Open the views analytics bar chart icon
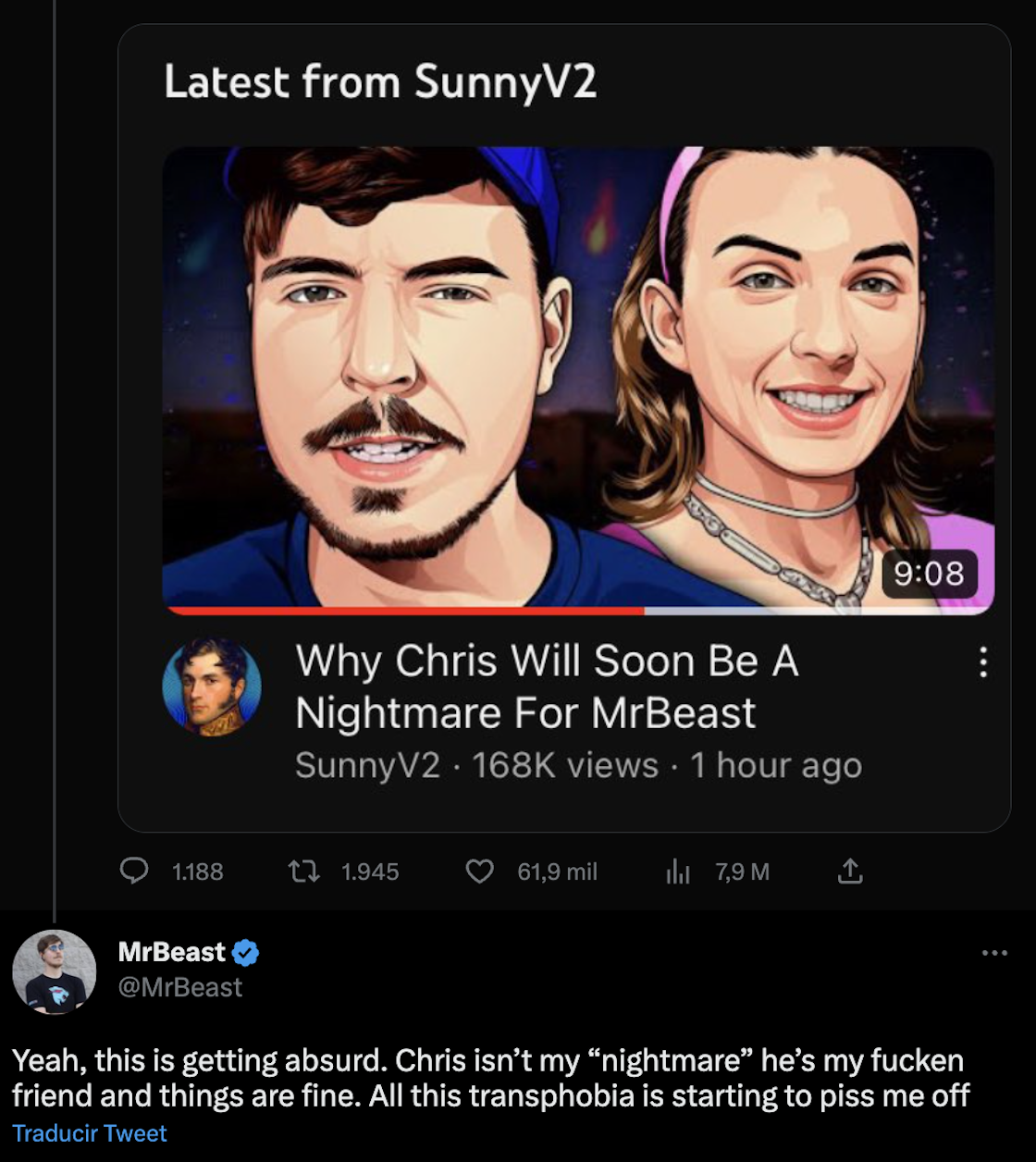The image size is (1036, 1162). coord(678,871)
